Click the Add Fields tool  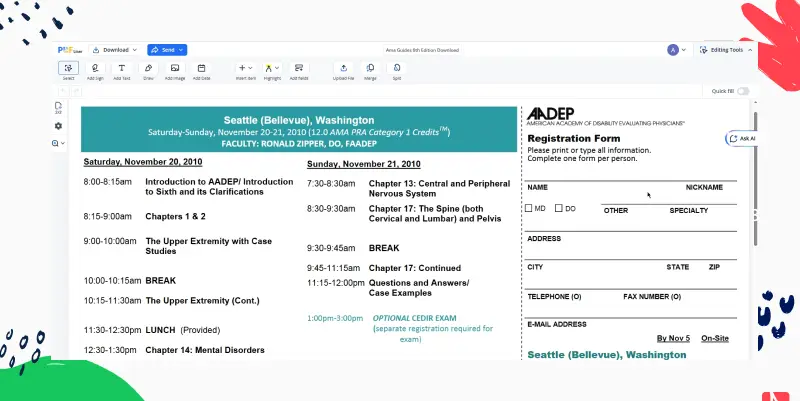click(299, 68)
